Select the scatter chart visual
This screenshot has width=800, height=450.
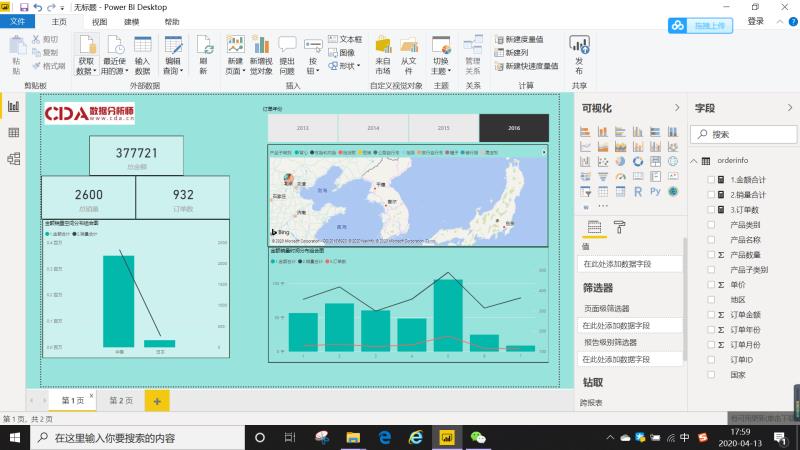click(603, 162)
